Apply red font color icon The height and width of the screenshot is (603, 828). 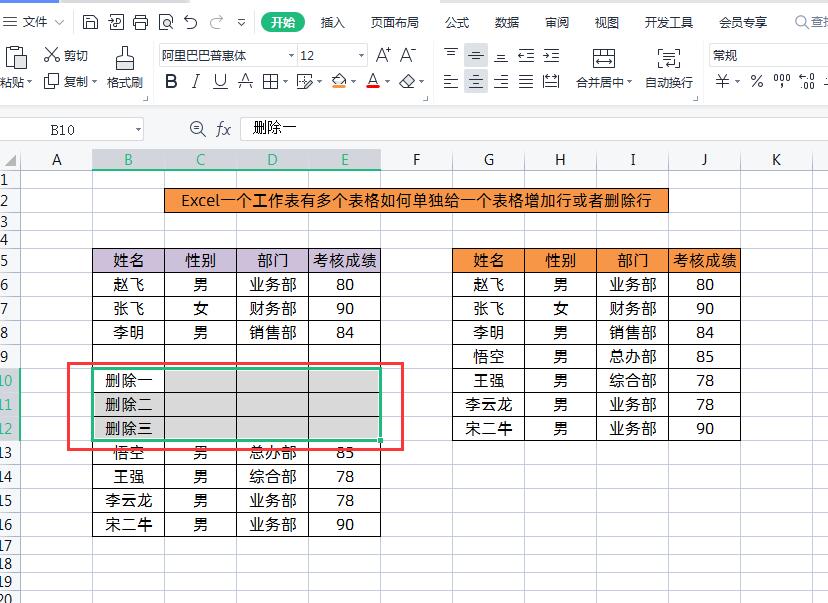pos(373,81)
